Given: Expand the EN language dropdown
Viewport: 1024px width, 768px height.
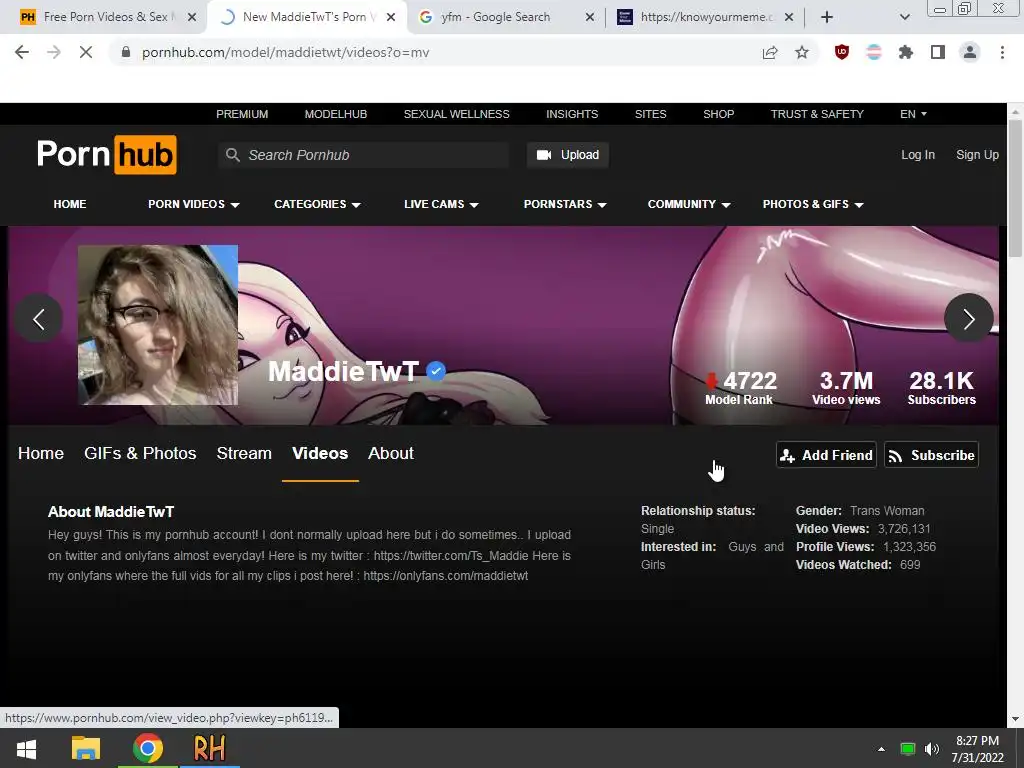Looking at the screenshot, I should [x=913, y=114].
